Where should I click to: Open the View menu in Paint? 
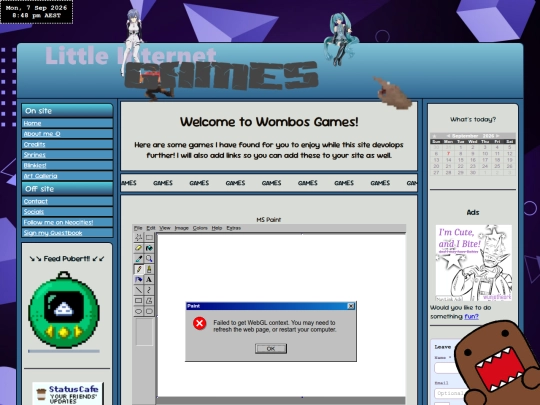[x=165, y=228]
